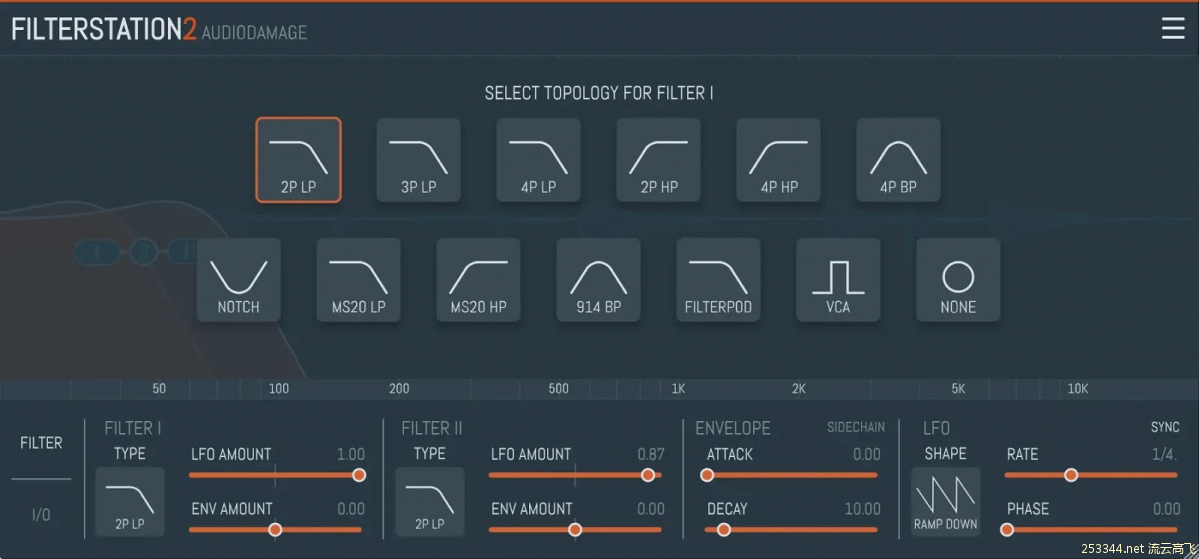
Task: Click Filter II LFO amount value 0.87
Action: coord(651,454)
